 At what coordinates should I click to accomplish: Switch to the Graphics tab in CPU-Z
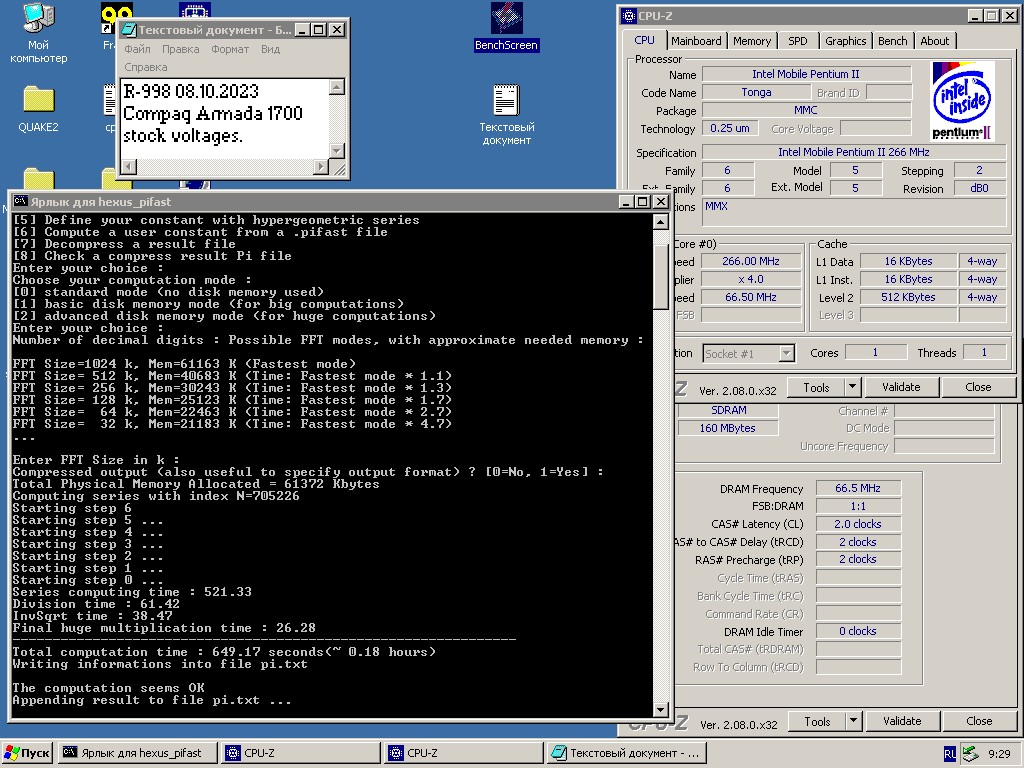point(845,41)
